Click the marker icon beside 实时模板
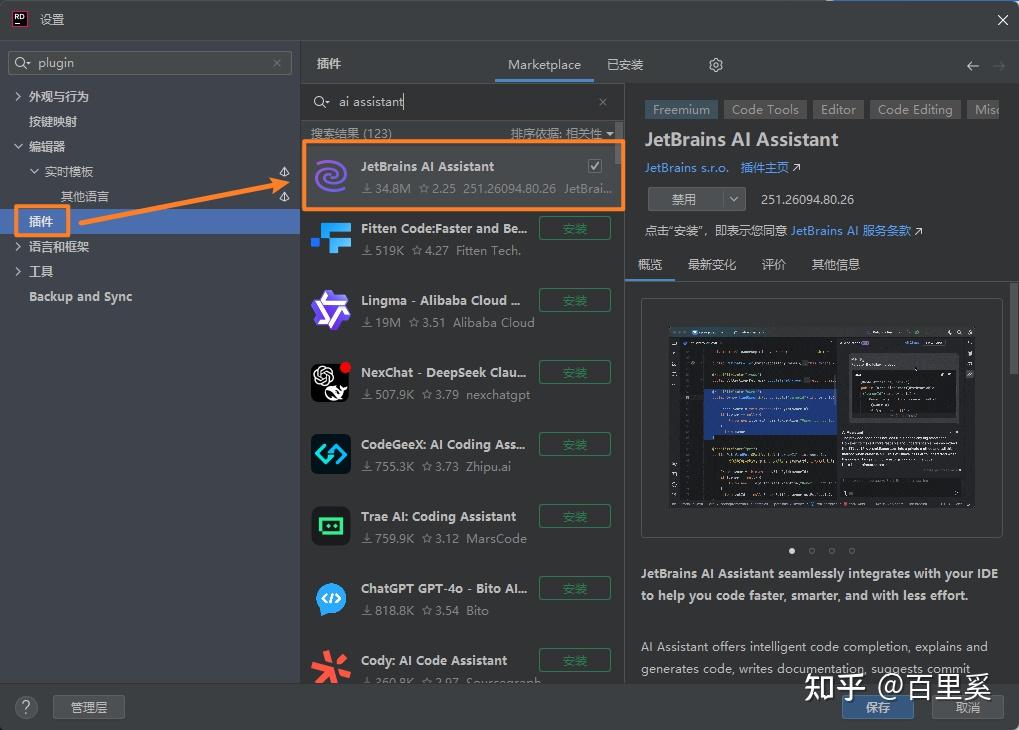 (284, 172)
